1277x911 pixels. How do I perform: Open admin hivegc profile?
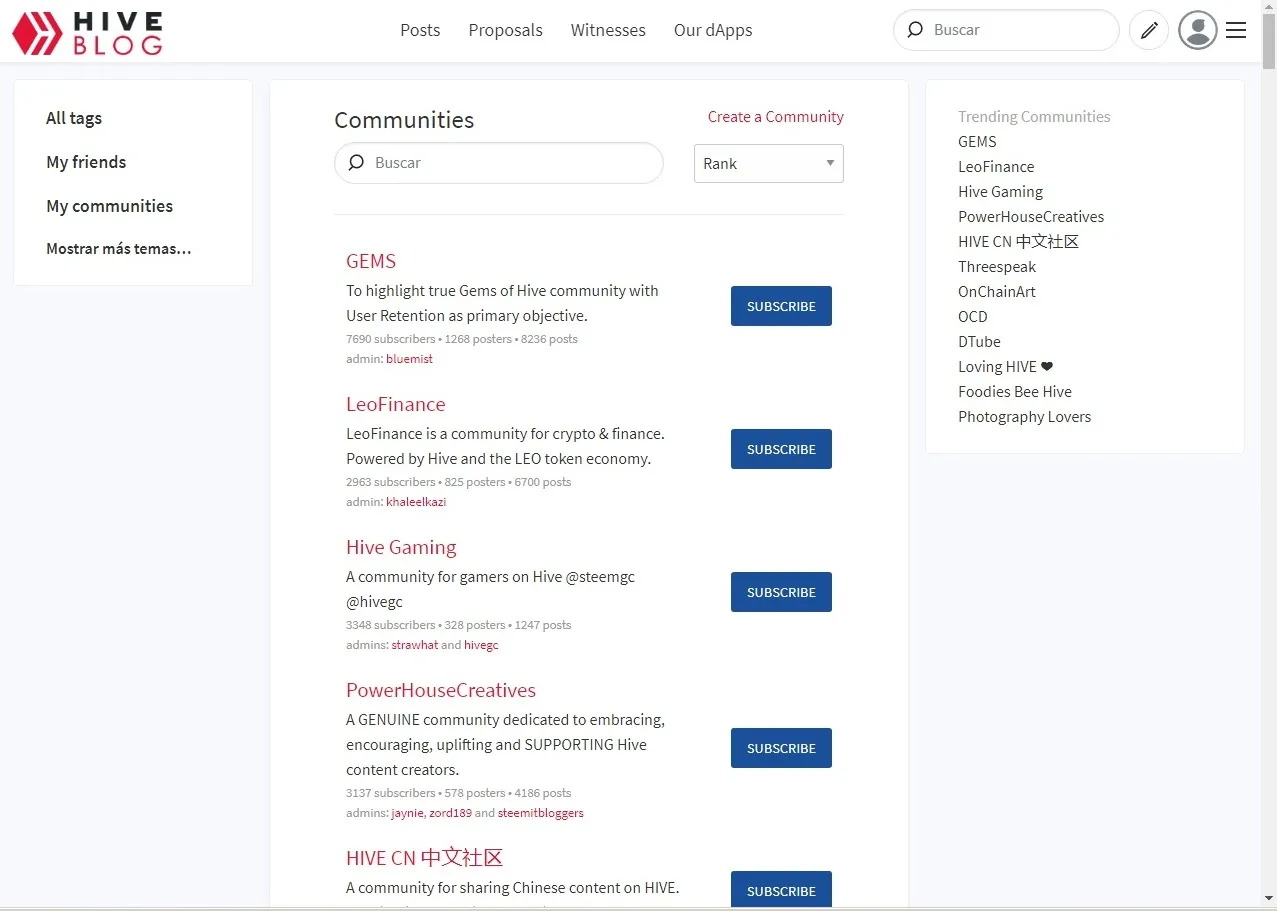coord(481,645)
